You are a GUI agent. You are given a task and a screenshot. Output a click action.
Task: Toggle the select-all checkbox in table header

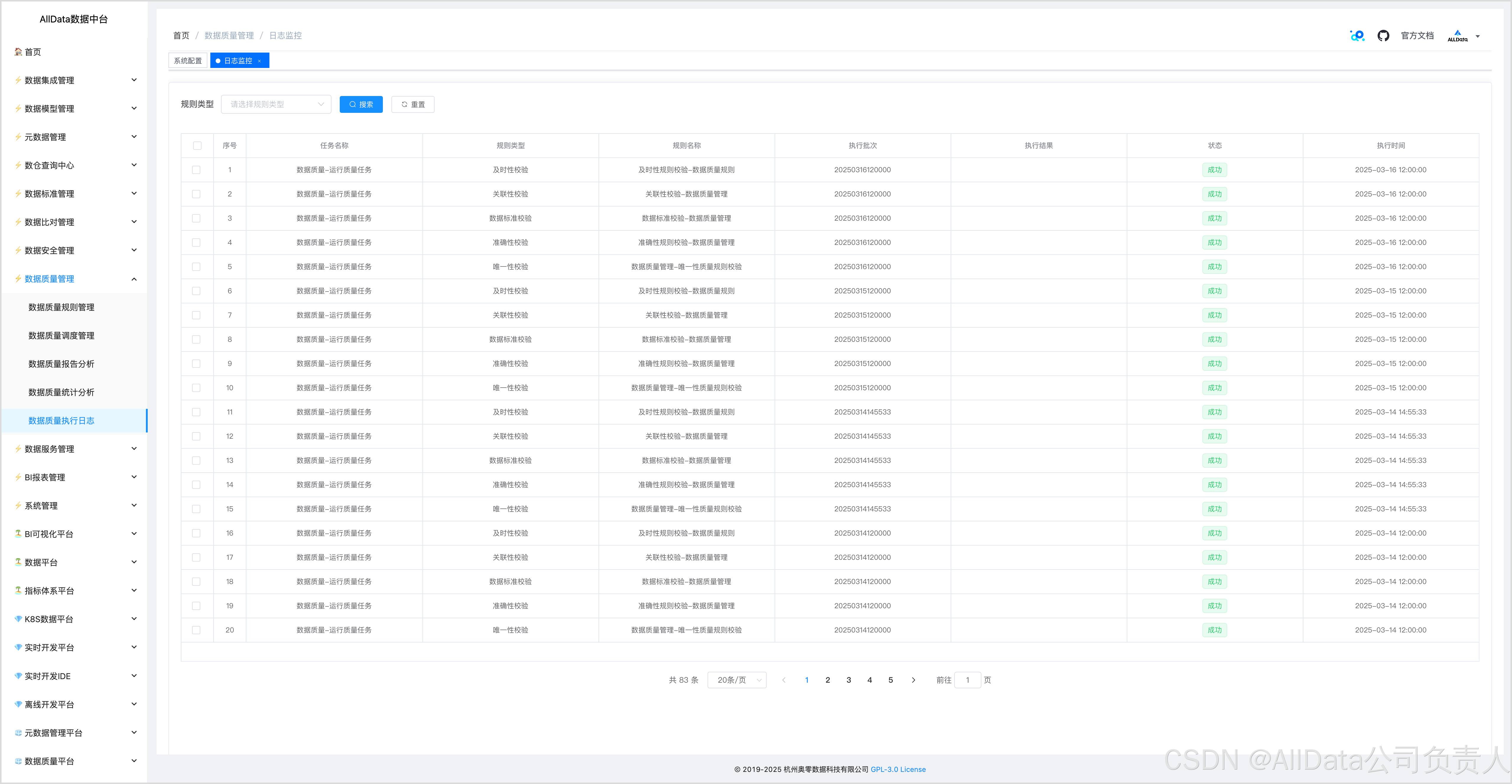coord(197,146)
